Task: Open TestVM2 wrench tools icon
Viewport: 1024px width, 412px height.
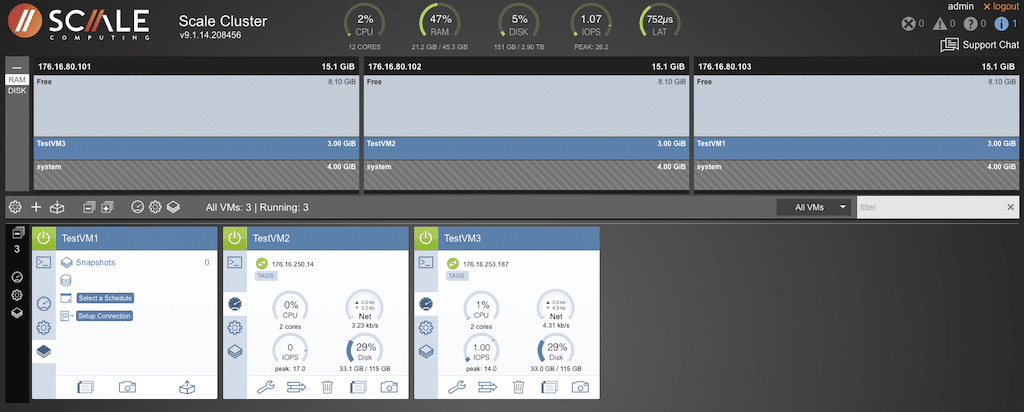Action: point(266,387)
